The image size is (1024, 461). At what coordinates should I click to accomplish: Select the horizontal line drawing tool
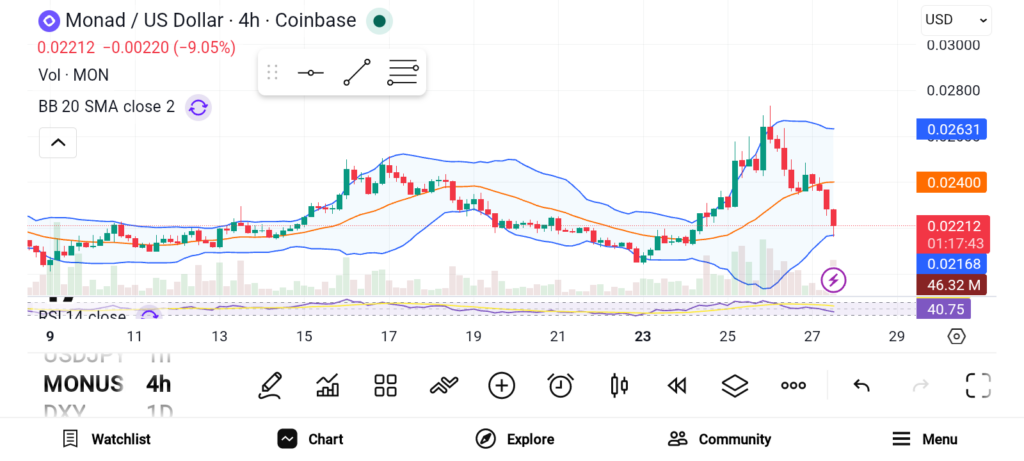tap(310, 73)
